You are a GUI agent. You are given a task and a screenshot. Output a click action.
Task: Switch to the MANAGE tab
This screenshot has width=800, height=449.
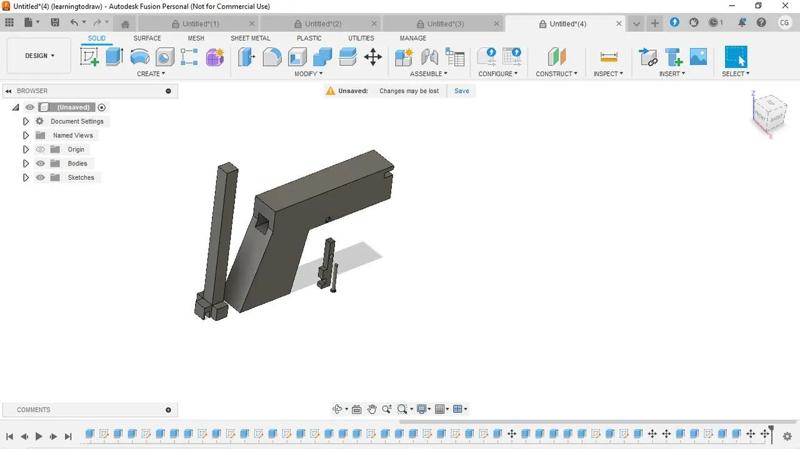[x=413, y=38]
